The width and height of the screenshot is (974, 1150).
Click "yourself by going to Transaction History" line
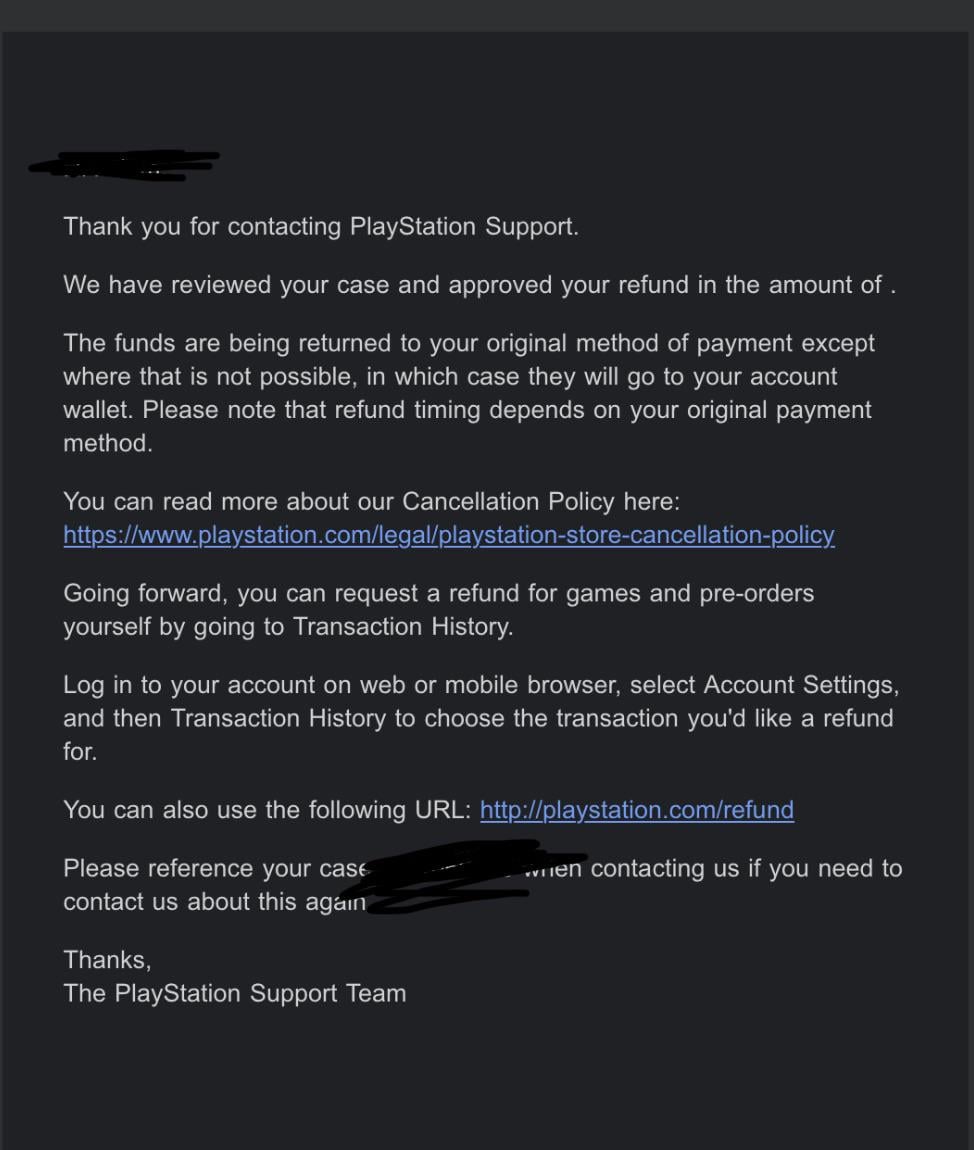(288, 627)
